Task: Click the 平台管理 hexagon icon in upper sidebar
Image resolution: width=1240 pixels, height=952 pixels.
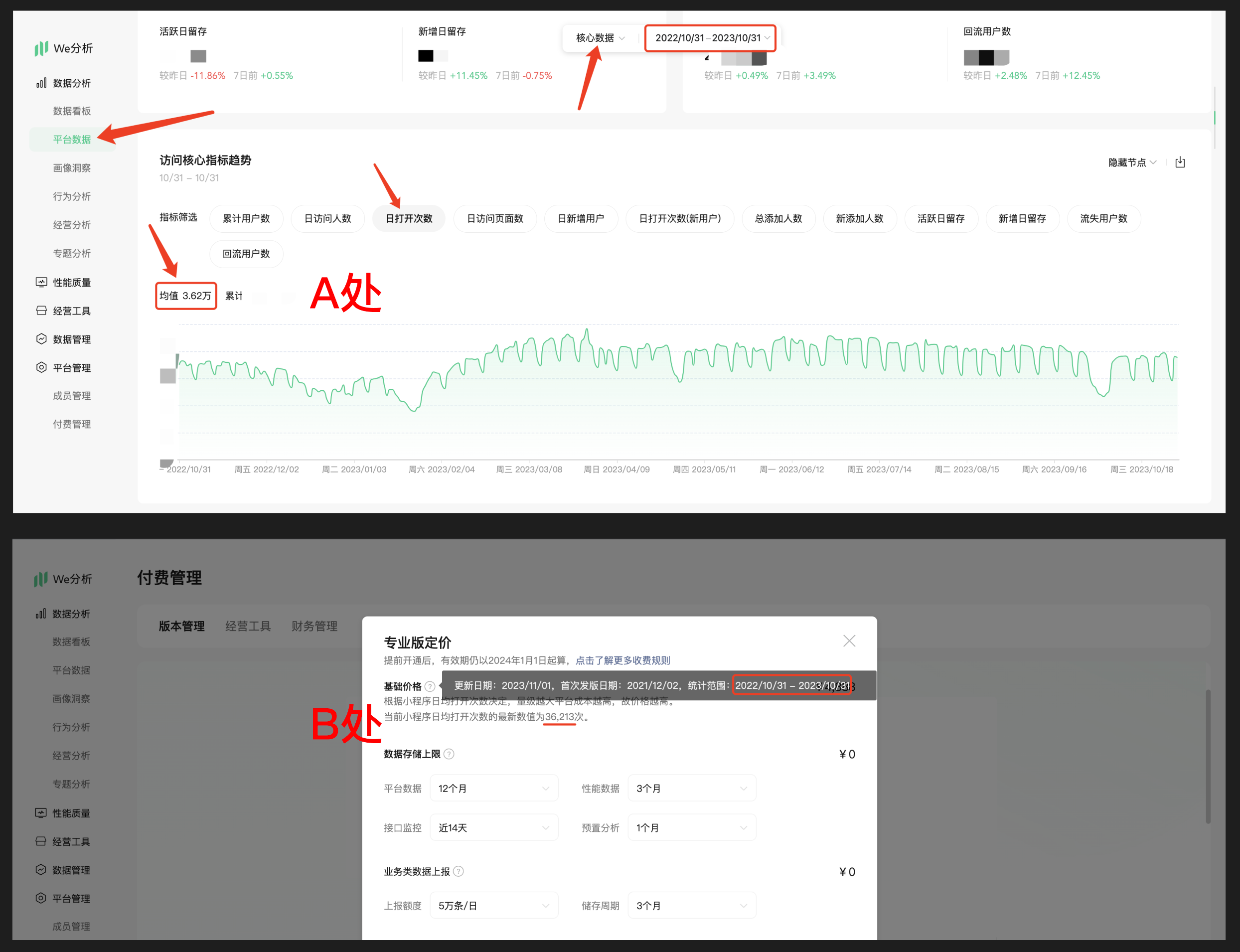Action: (x=41, y=367)
